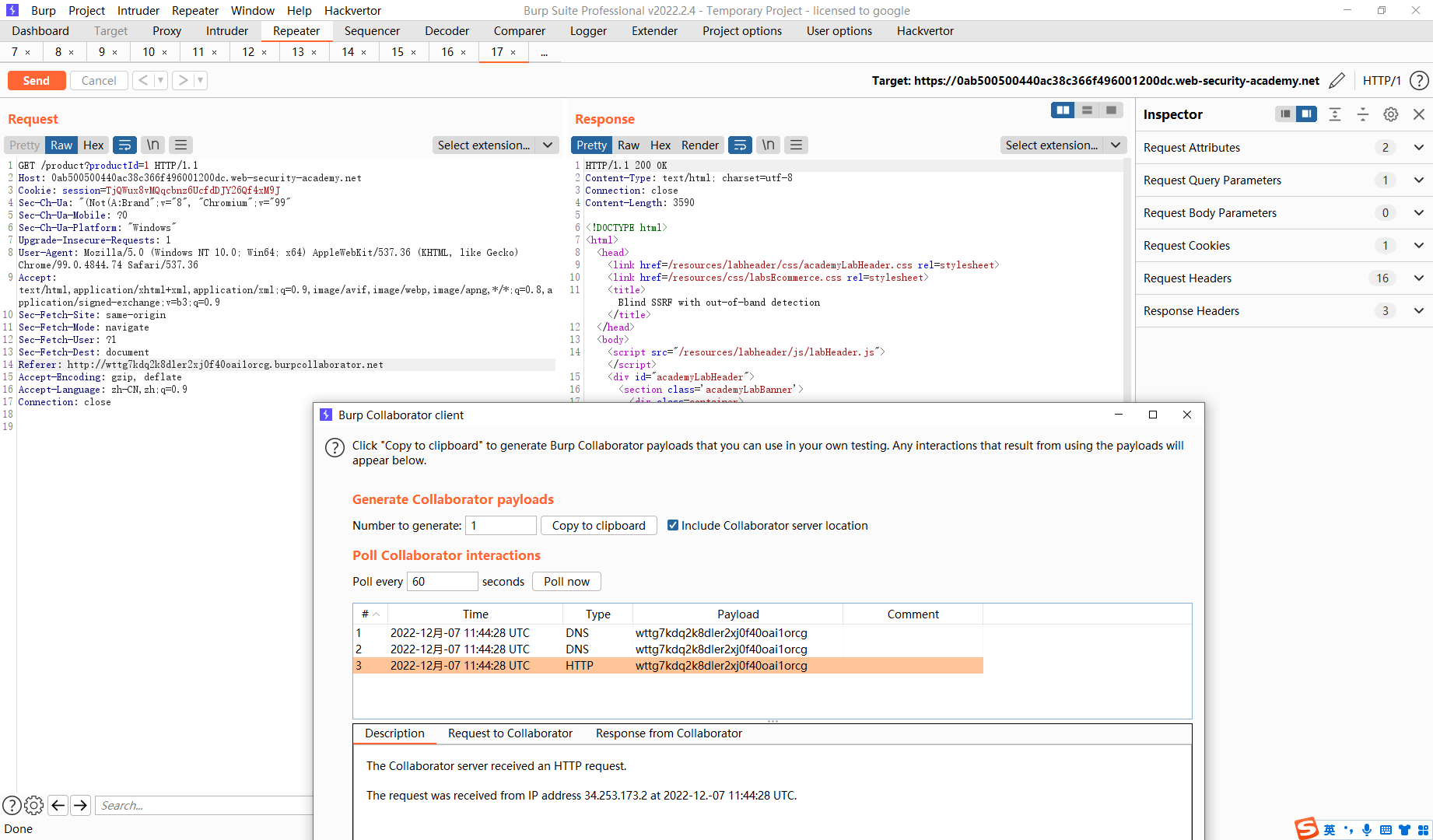The width and height of the screenshot is (1433, 840).
Task: Click Copy to clipboard button
Action: 599,526
